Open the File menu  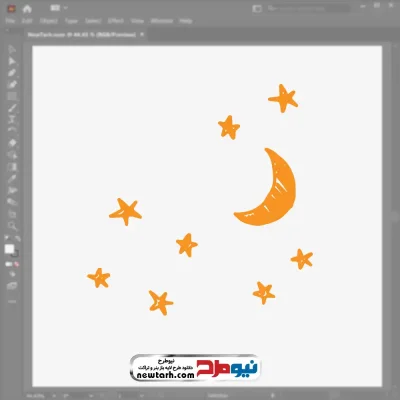(10, 21)
